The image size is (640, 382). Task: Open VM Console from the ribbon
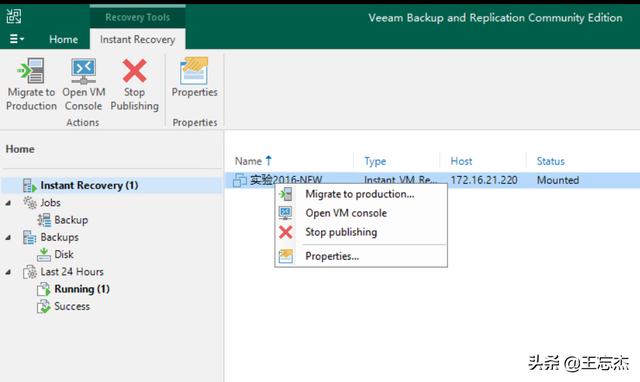pyautogui.click(x=84, y=84)
